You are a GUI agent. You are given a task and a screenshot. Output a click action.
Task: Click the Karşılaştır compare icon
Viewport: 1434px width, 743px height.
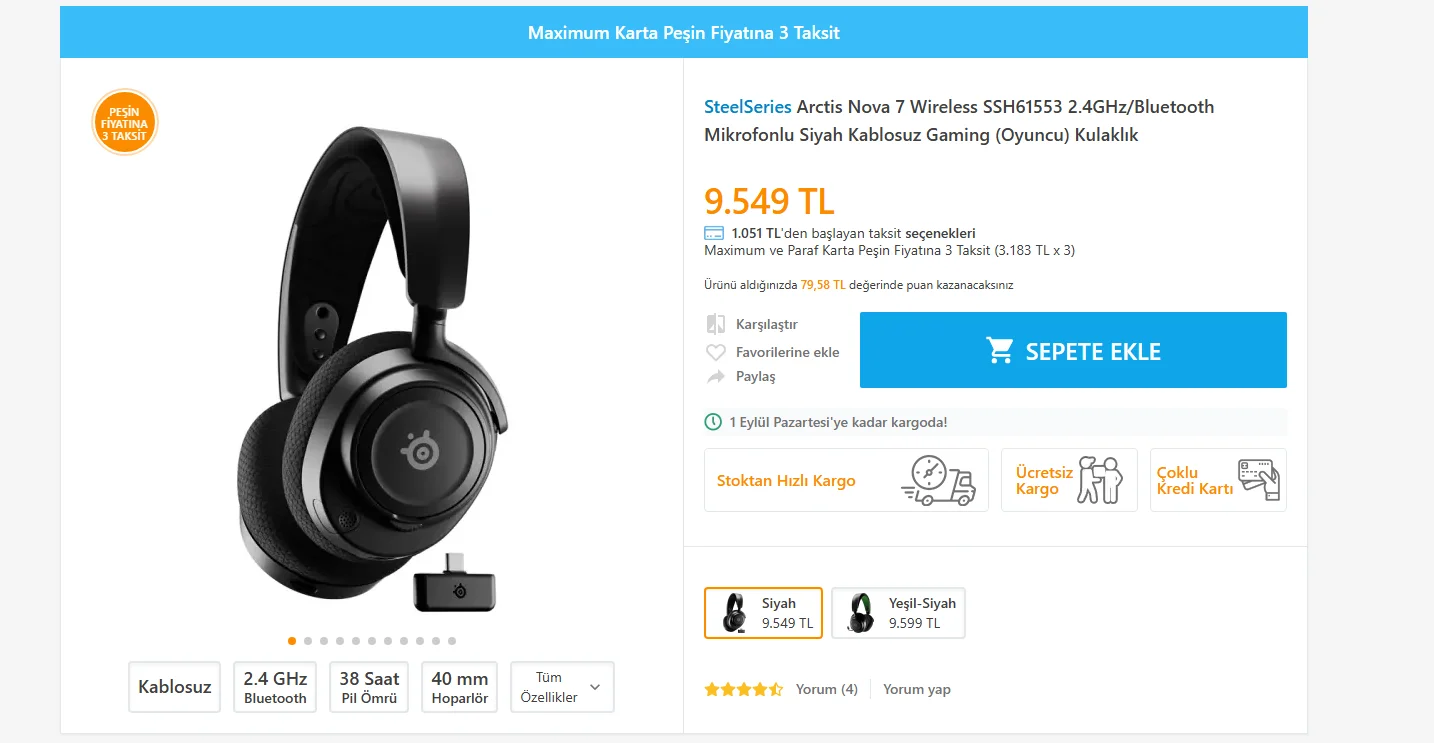point(715,324)
